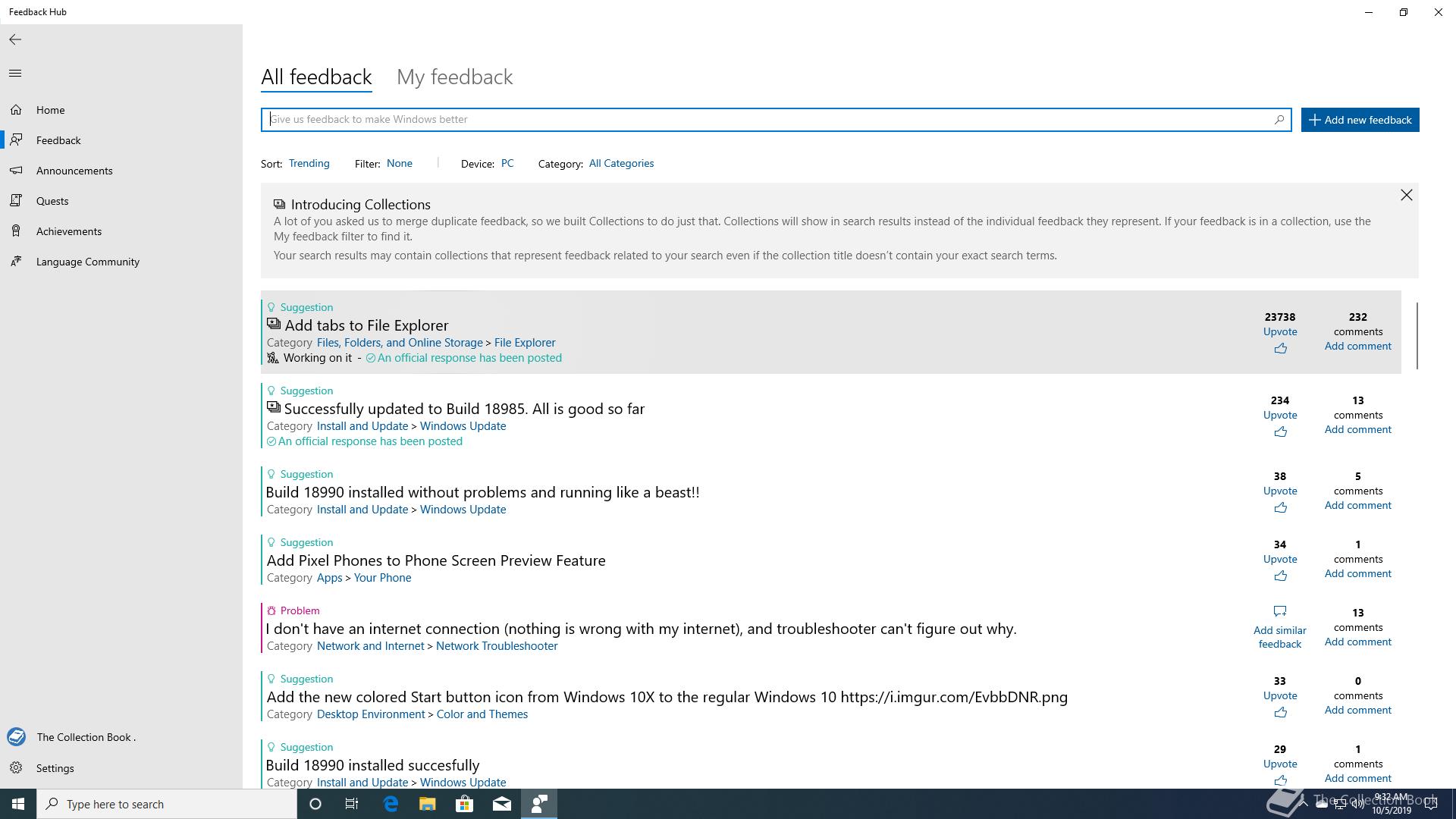Switch to the All feedback tab
Viewport: 1456px width, 819px height.
point(316,77)
